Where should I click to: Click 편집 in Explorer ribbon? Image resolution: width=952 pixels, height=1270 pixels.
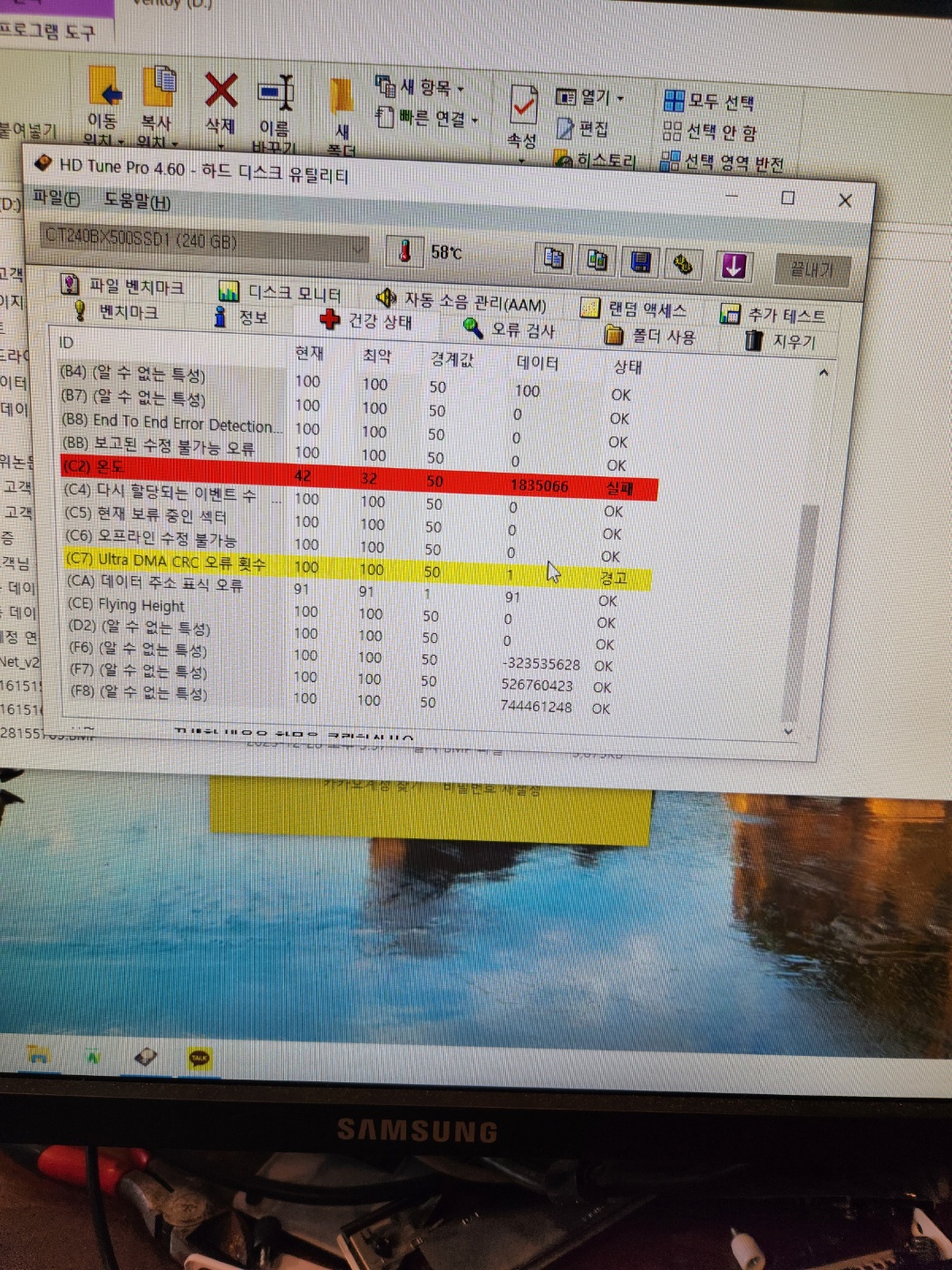(x=583, y=129)
